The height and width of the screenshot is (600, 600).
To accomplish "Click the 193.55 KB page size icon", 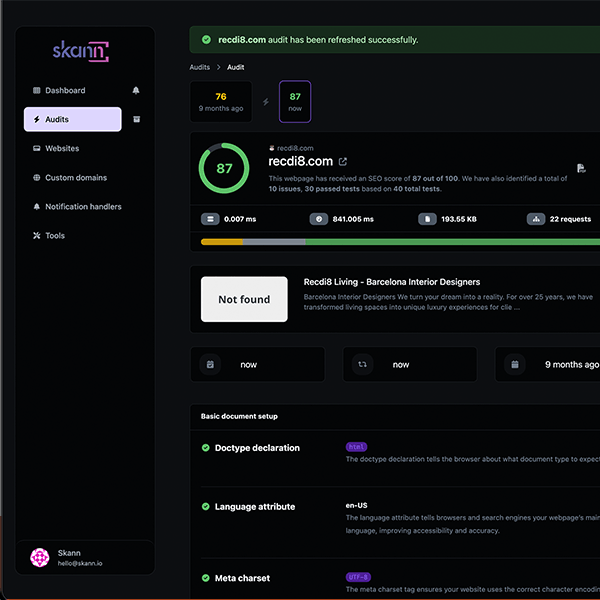I will [x=427, y=219].
